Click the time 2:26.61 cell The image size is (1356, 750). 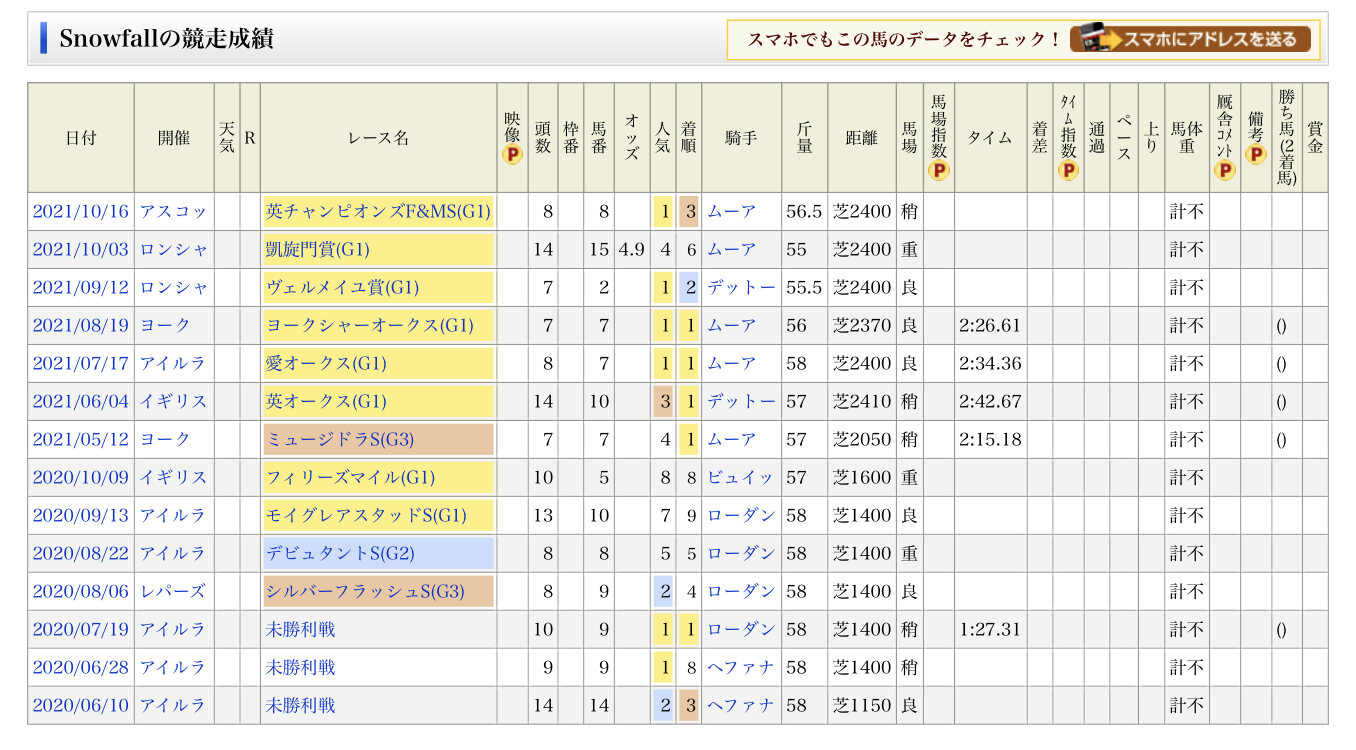[990, 326]
